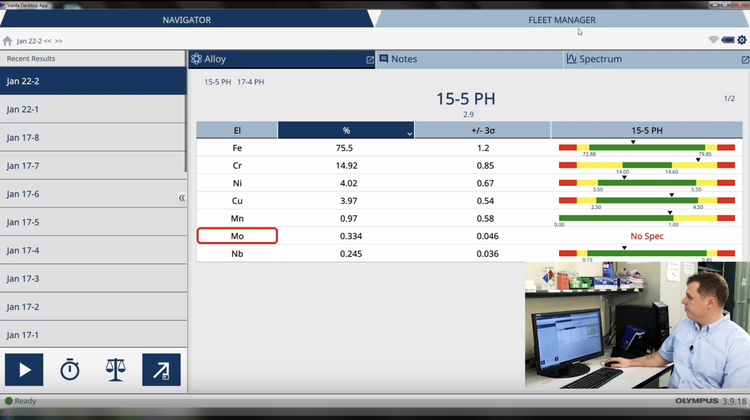Open the % column dropdown
Viewport: 750px width, 420px height.
pos(408,132)
